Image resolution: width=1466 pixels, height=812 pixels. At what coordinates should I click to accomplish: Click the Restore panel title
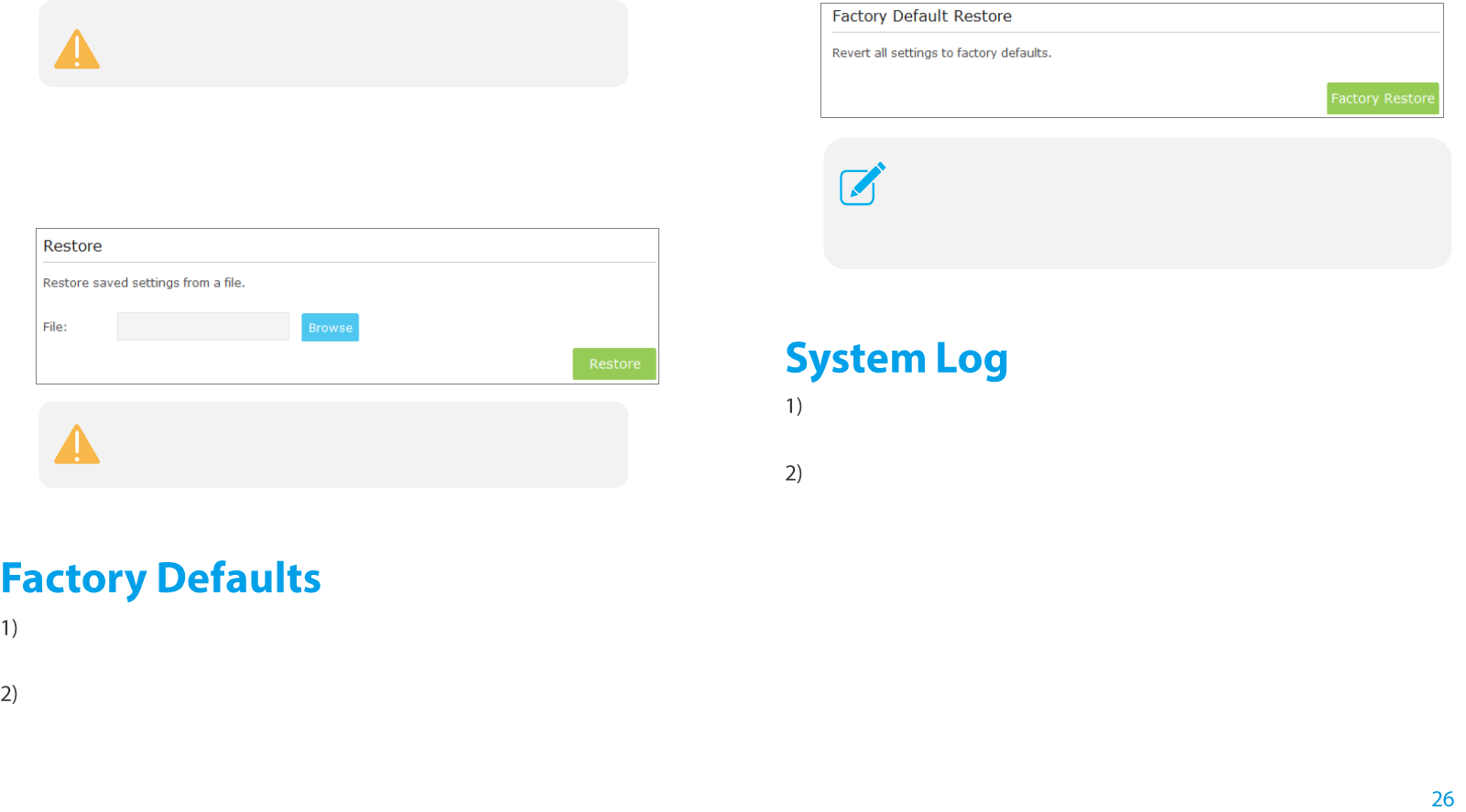[72, 246]
